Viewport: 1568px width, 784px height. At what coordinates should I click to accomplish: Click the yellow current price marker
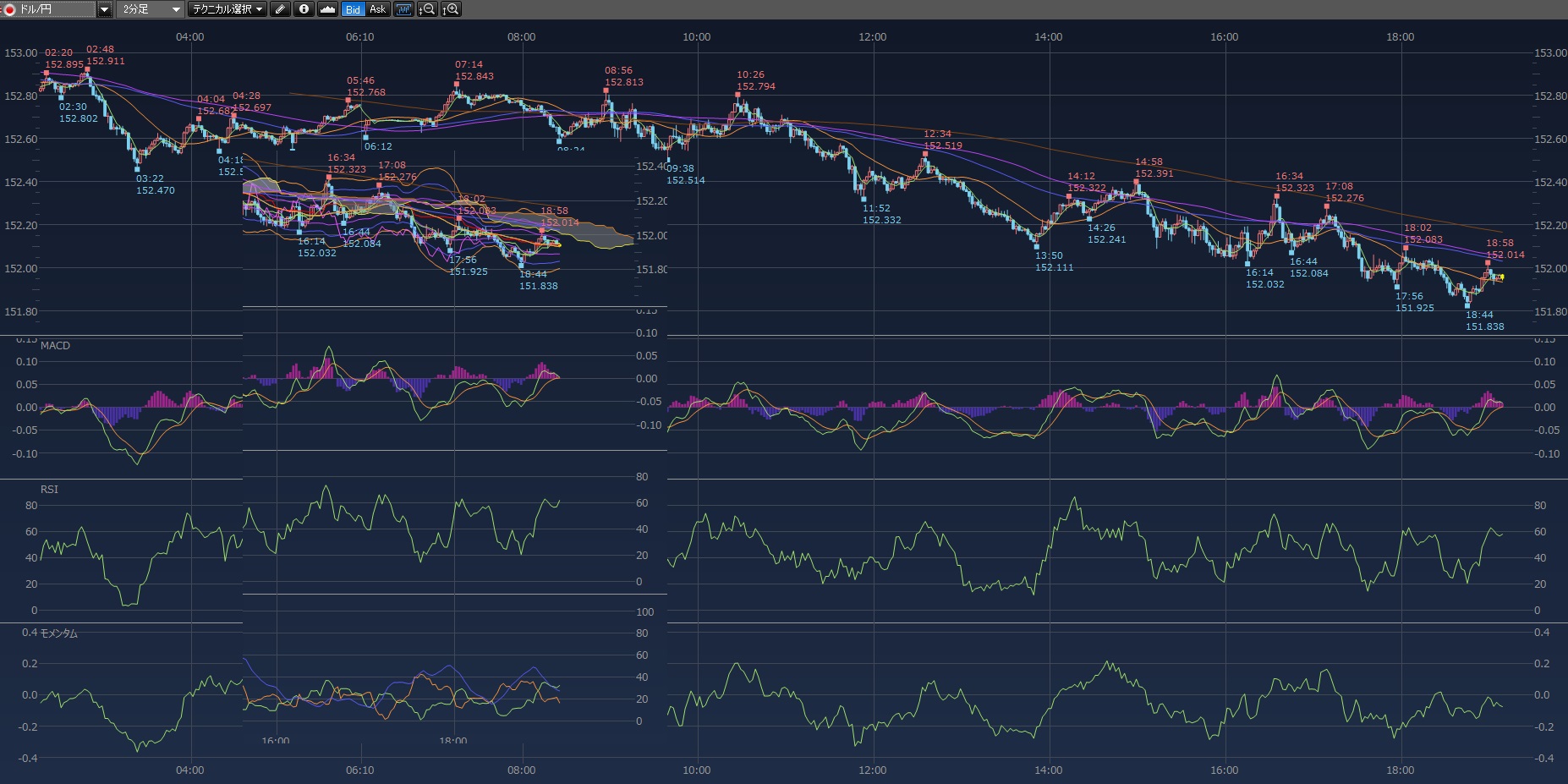point(1500,277)
